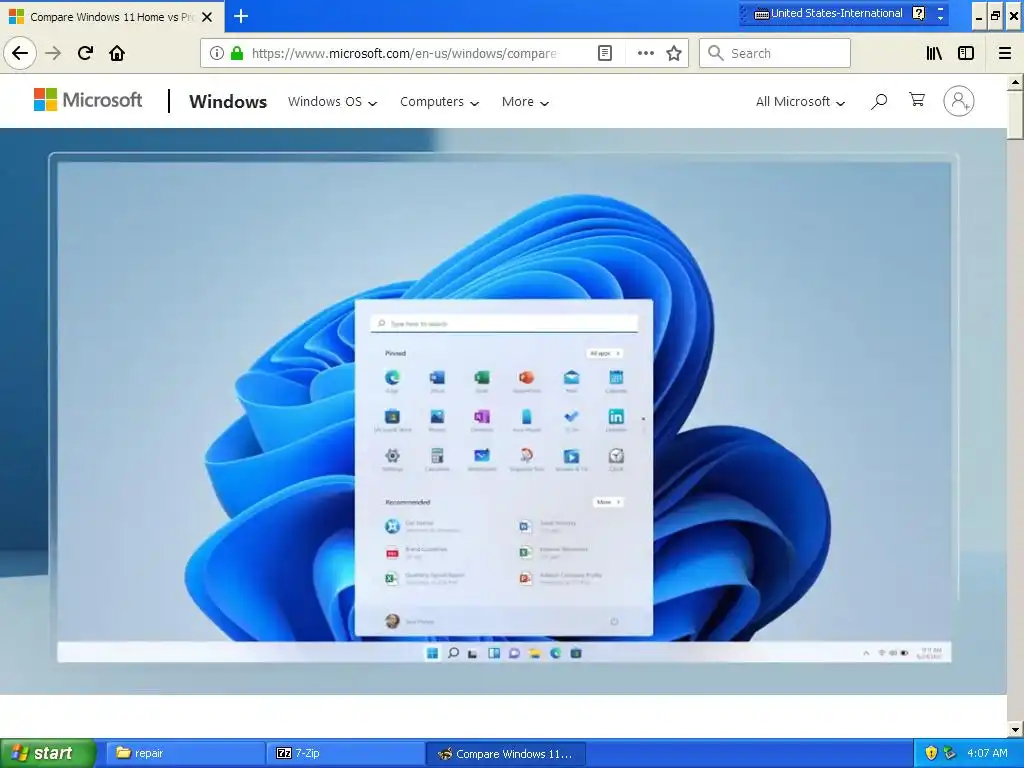Select the Compare Windows 11 Home tab

[112, 16]
